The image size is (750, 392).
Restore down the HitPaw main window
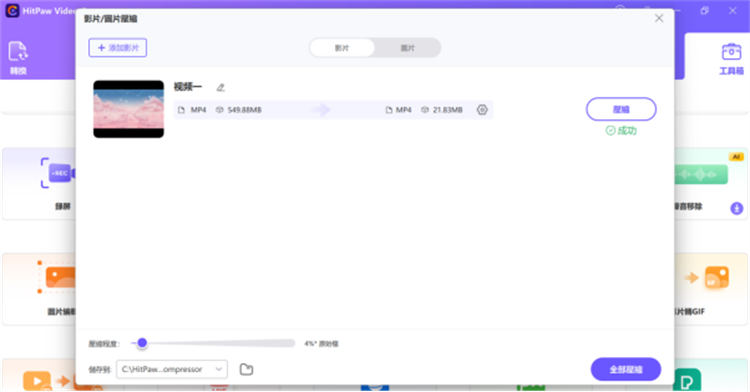coord(705,11)
